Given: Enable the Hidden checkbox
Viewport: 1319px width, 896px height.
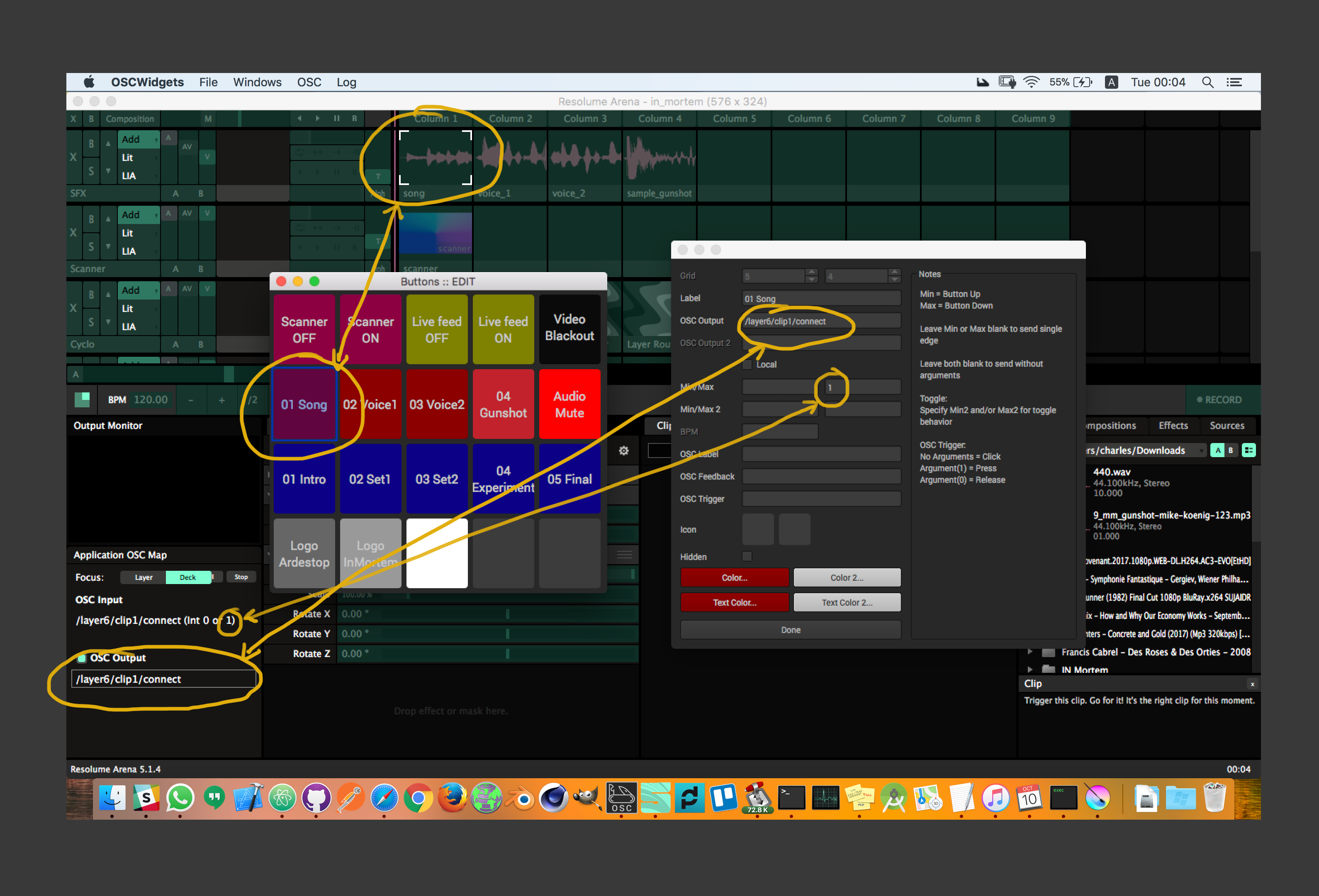Looking at the screenshot, I should click(747, 557).
